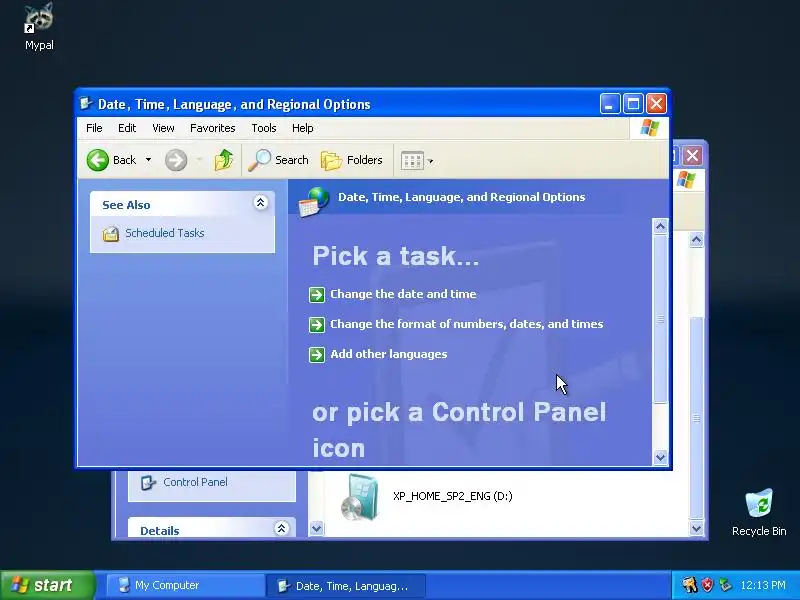Open the Edit menu
Image resolution: width=800 pixels, height=600 pixels.
point(127,128)
